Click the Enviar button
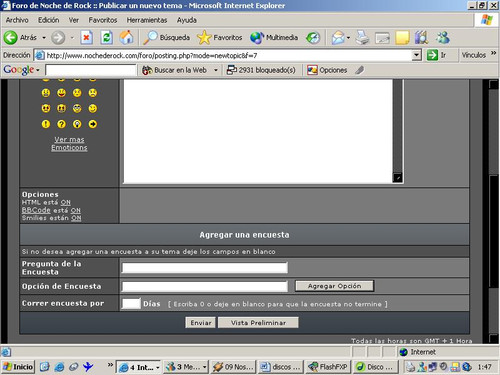The width and height of the screenshot is (500, 375). pos(201,323)
